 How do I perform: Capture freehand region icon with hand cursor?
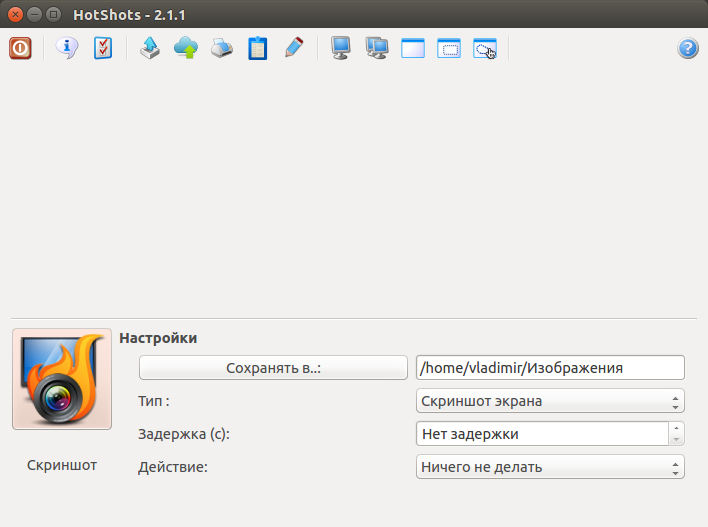point(485,48)
